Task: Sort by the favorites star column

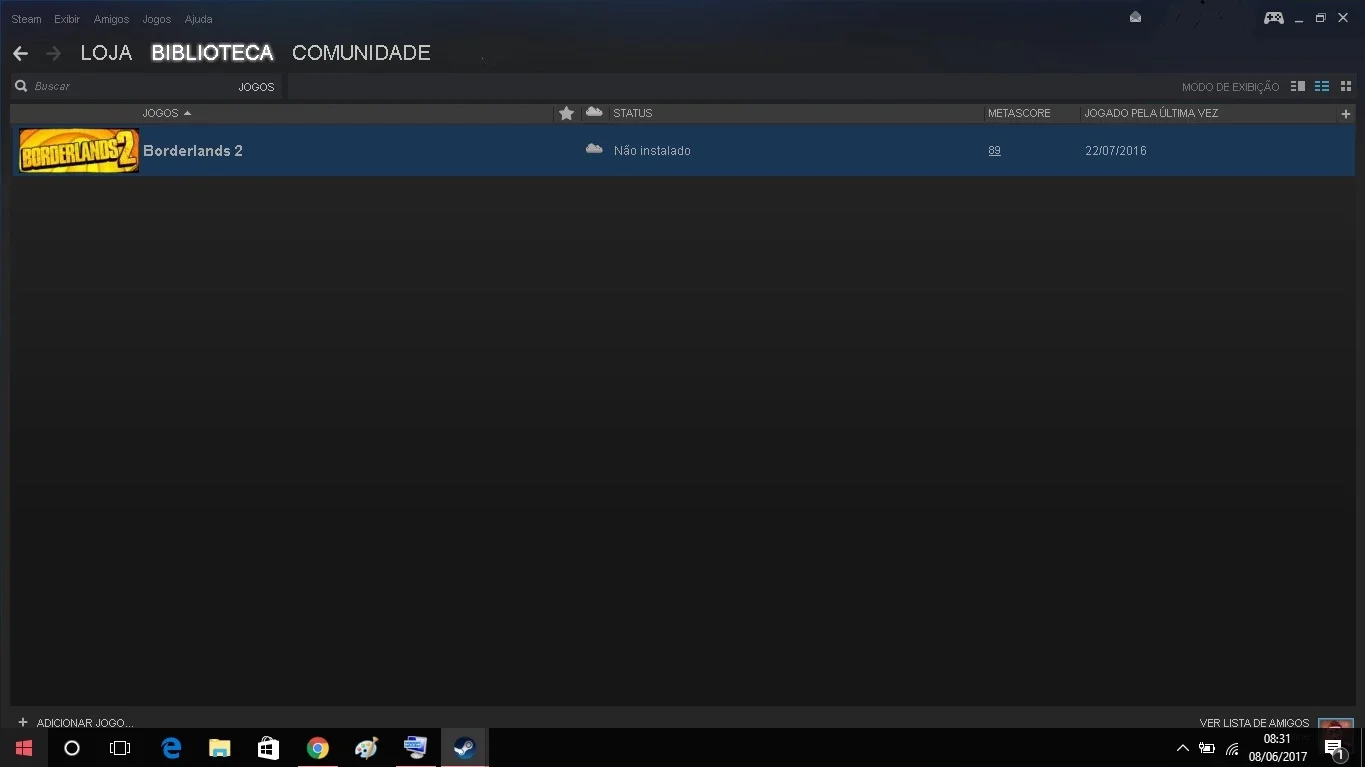Action: pyautogui.click(x=566, y=113)
